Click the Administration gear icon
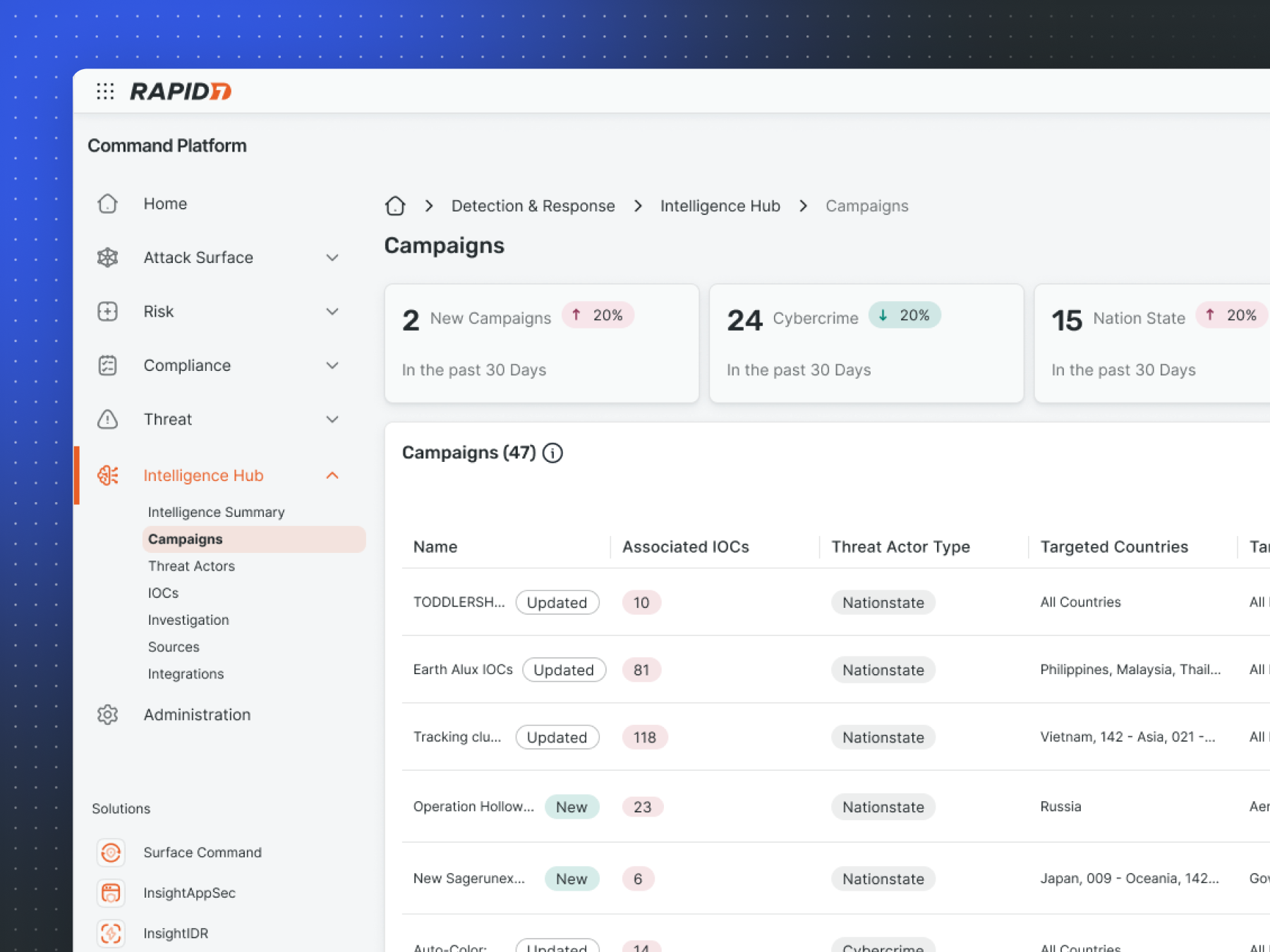 point(107,714)
